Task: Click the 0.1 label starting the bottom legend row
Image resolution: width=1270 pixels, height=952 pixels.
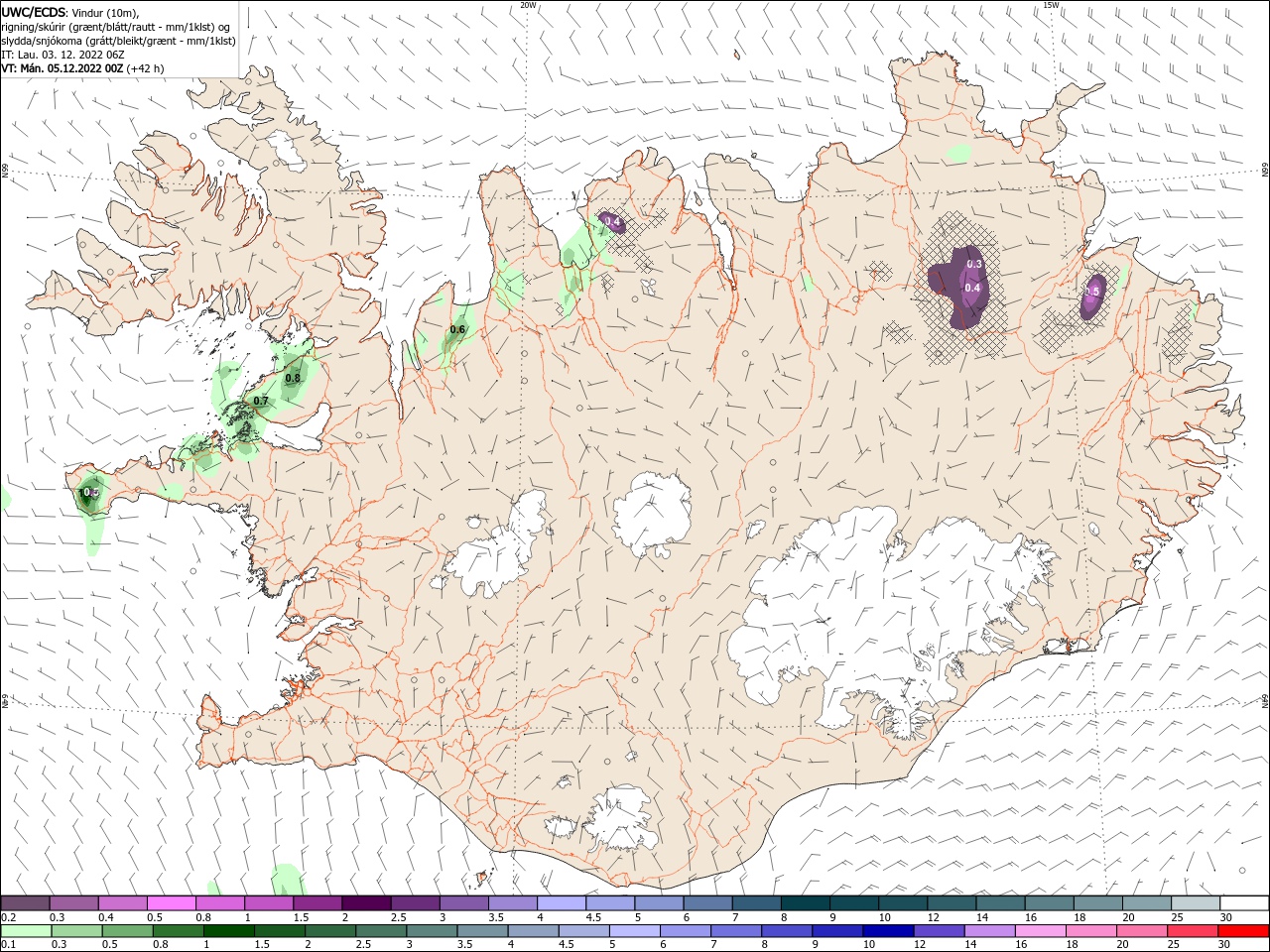Action: 8,945
